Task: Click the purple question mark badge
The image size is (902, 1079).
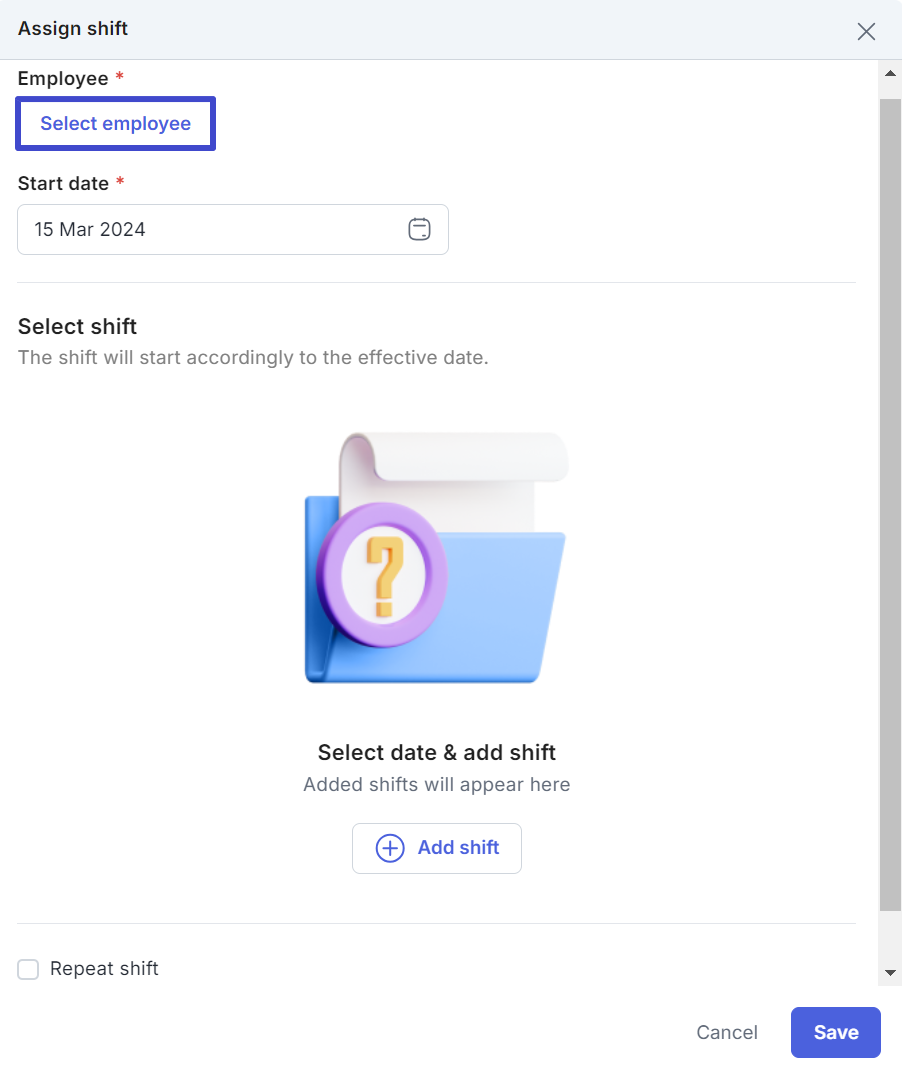Action: coord(381,576)
